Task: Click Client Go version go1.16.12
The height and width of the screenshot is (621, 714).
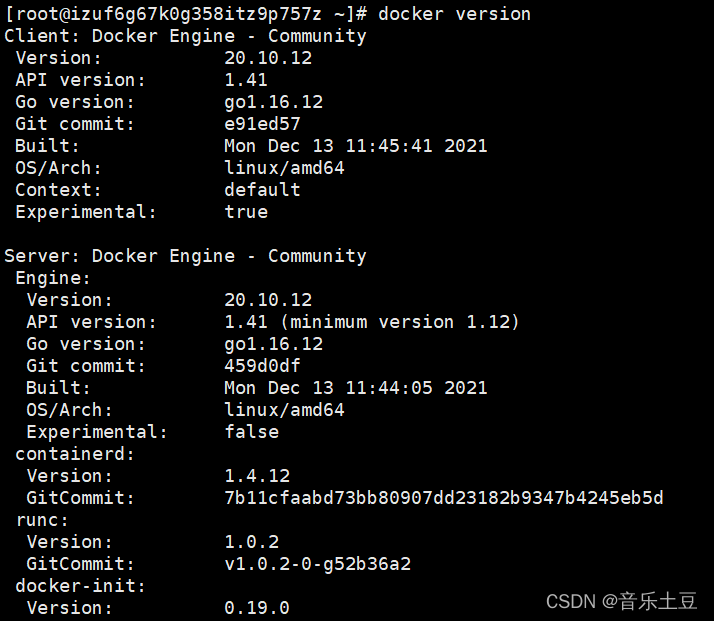Action: coord(273,102)
